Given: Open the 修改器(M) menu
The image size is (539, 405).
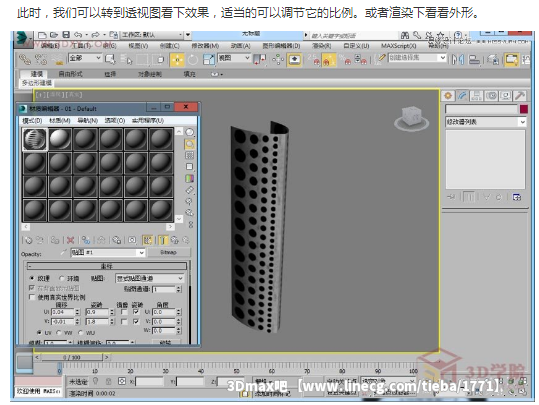Looking at the screenshot, I should 205,46.
